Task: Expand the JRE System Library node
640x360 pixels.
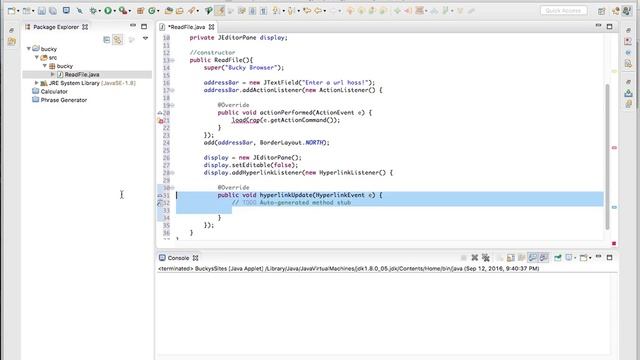Action: click(37, 83)
